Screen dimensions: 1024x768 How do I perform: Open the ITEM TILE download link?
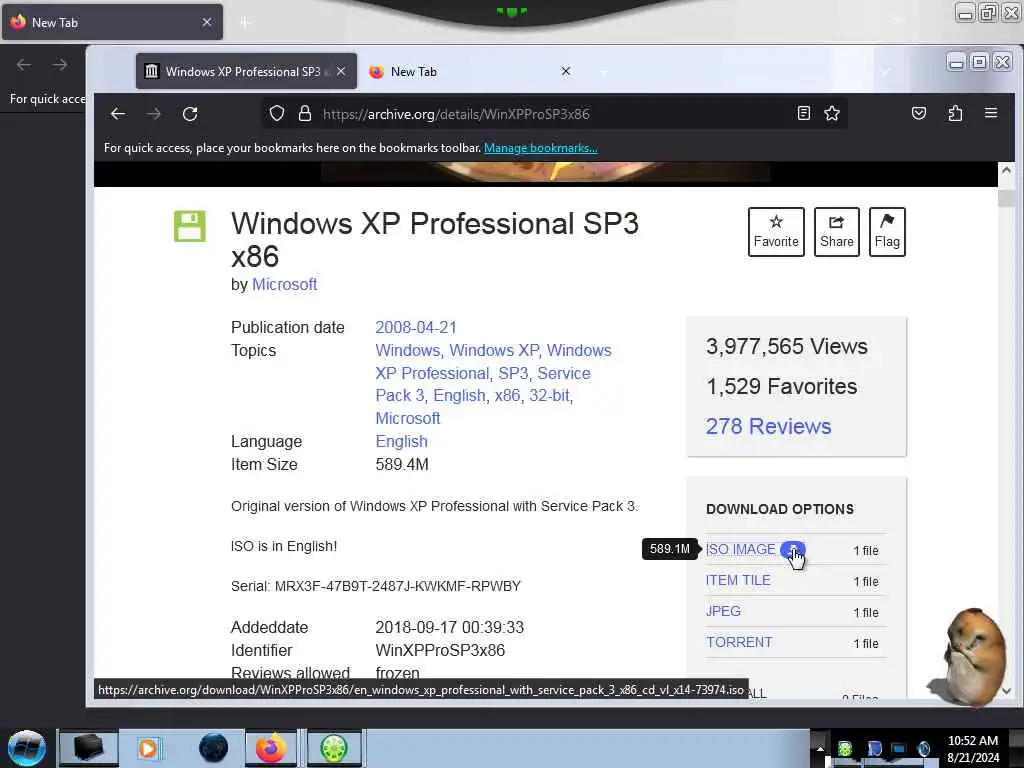click(738, 580)
